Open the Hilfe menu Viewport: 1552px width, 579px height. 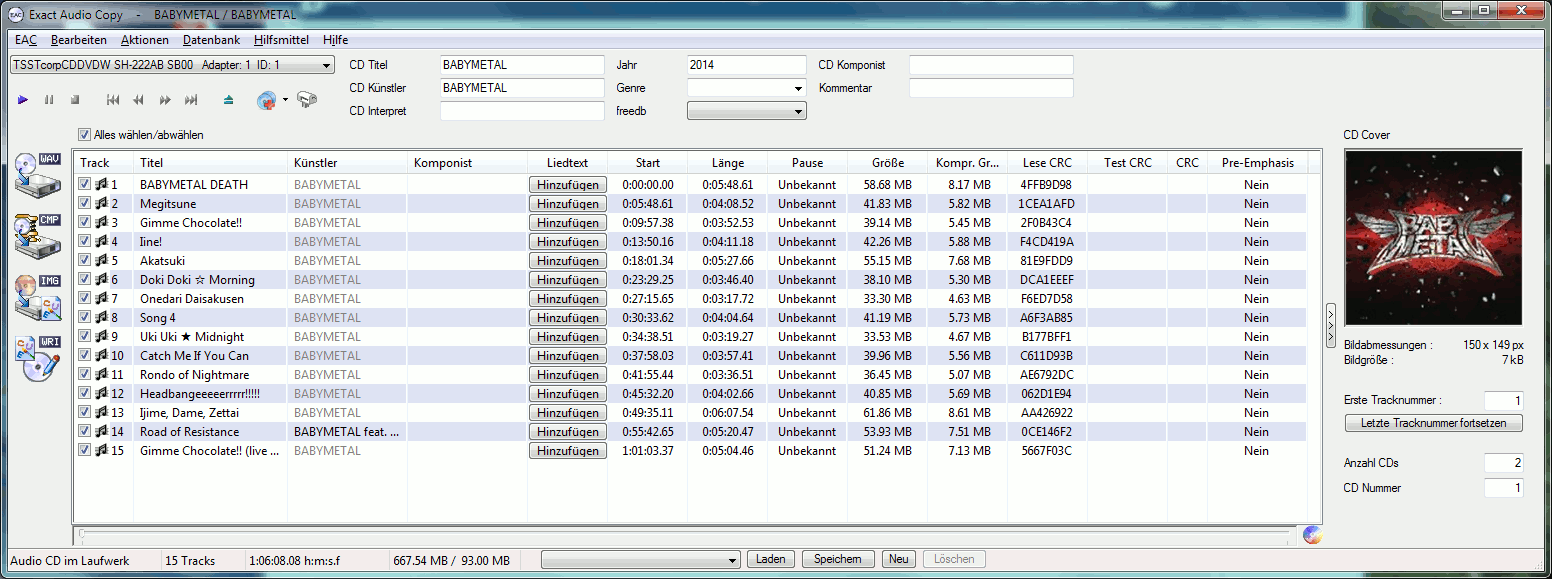(336, 40)
